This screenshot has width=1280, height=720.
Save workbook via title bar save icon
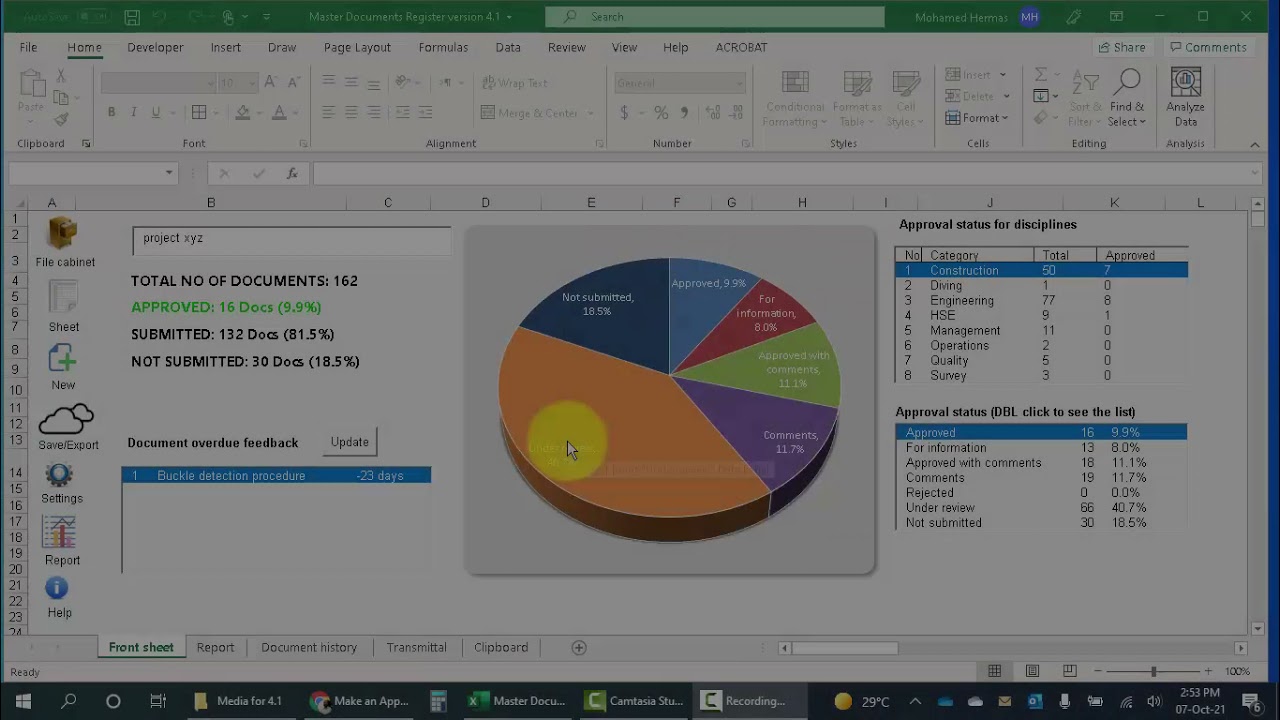(132, 17)
